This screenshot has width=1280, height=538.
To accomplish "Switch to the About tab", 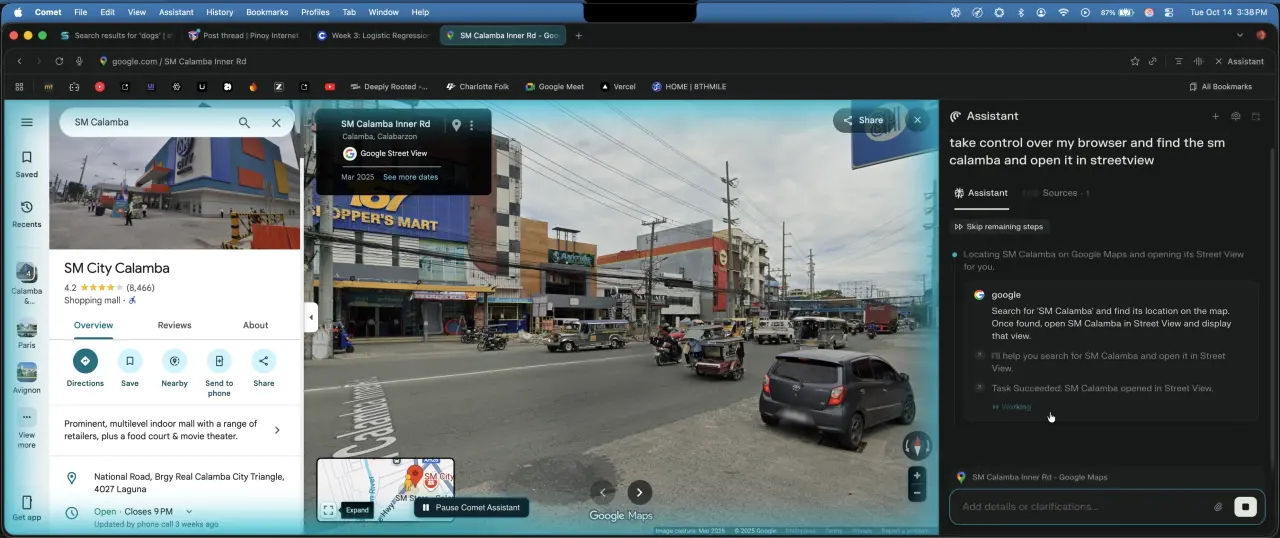I will (x=256, y=325).
